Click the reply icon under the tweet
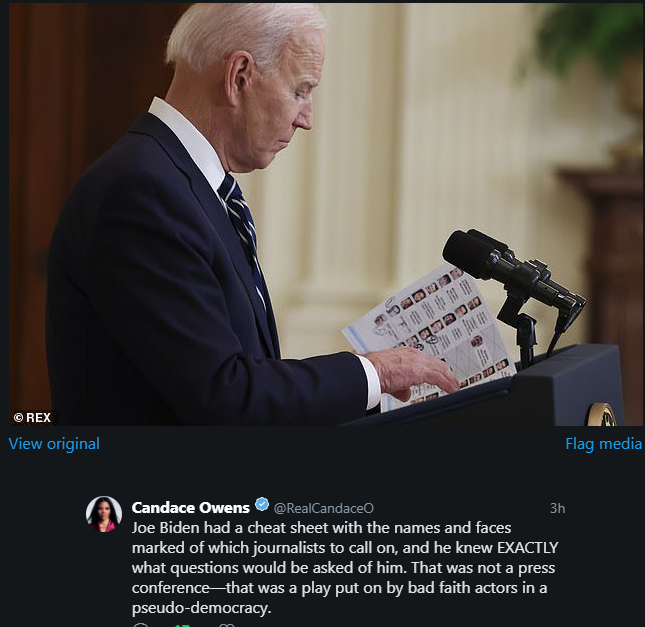 [141, 625]
